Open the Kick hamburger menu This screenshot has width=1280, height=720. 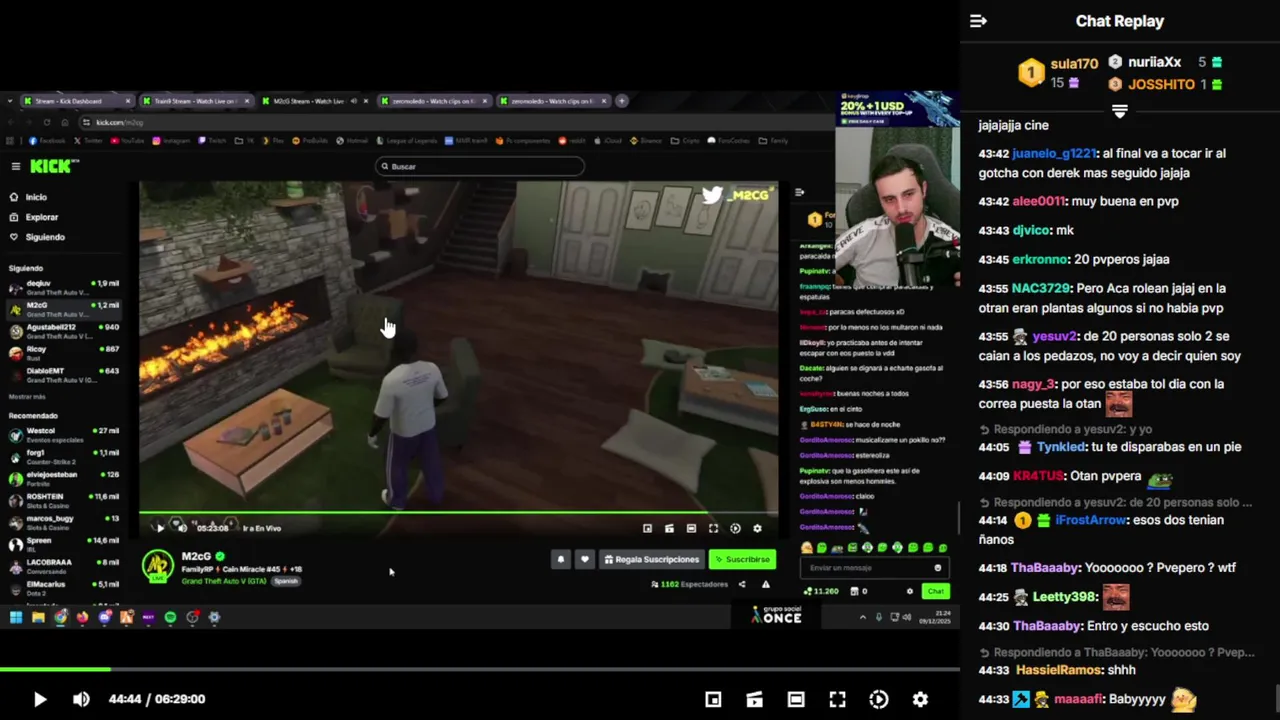click(x=15, y=166)
